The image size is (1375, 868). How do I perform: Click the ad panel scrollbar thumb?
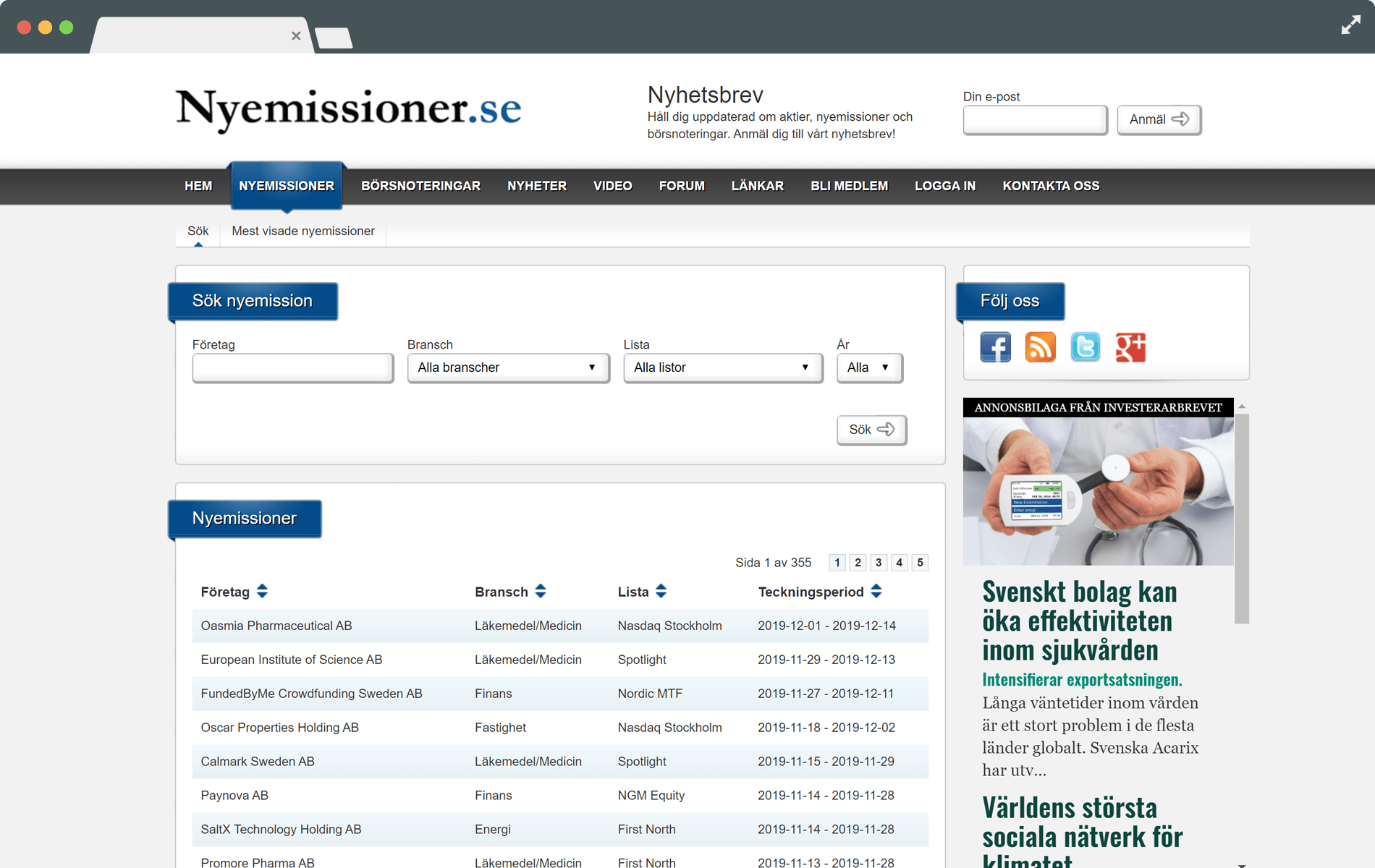pos(1242,517)
